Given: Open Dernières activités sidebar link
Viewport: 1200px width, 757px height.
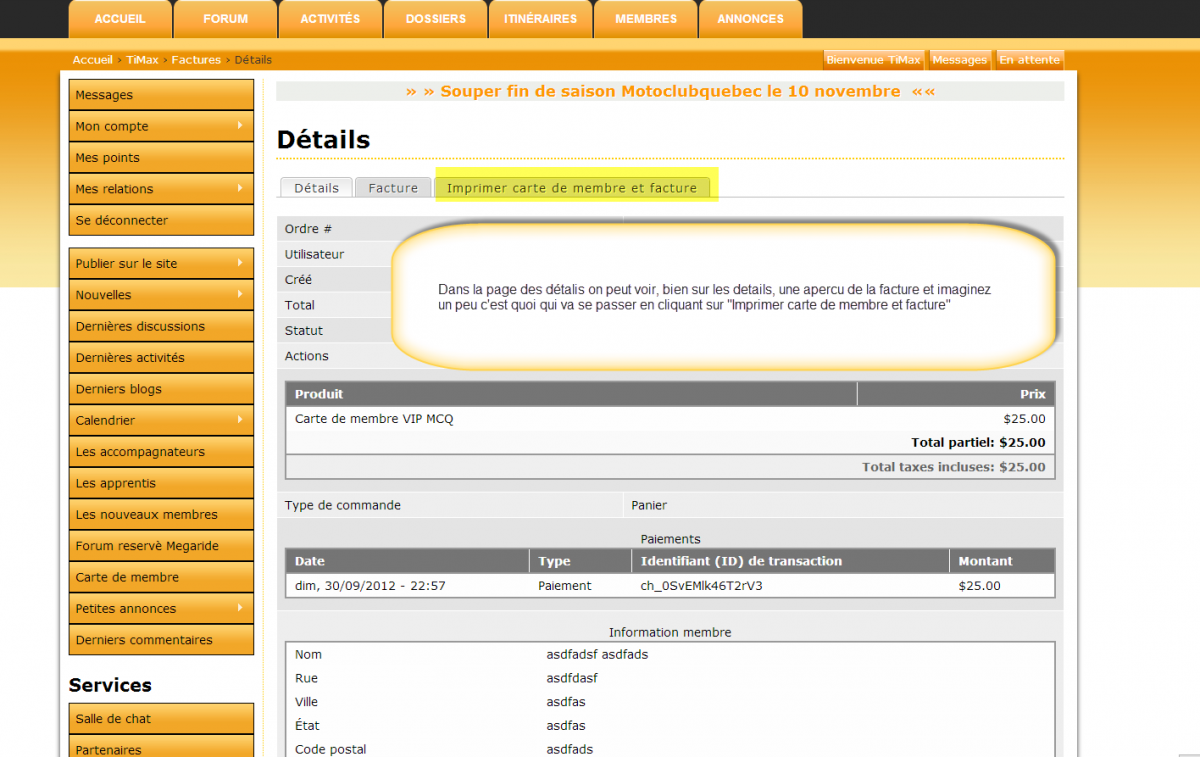Looking at the screenshot, I should 161,357.
